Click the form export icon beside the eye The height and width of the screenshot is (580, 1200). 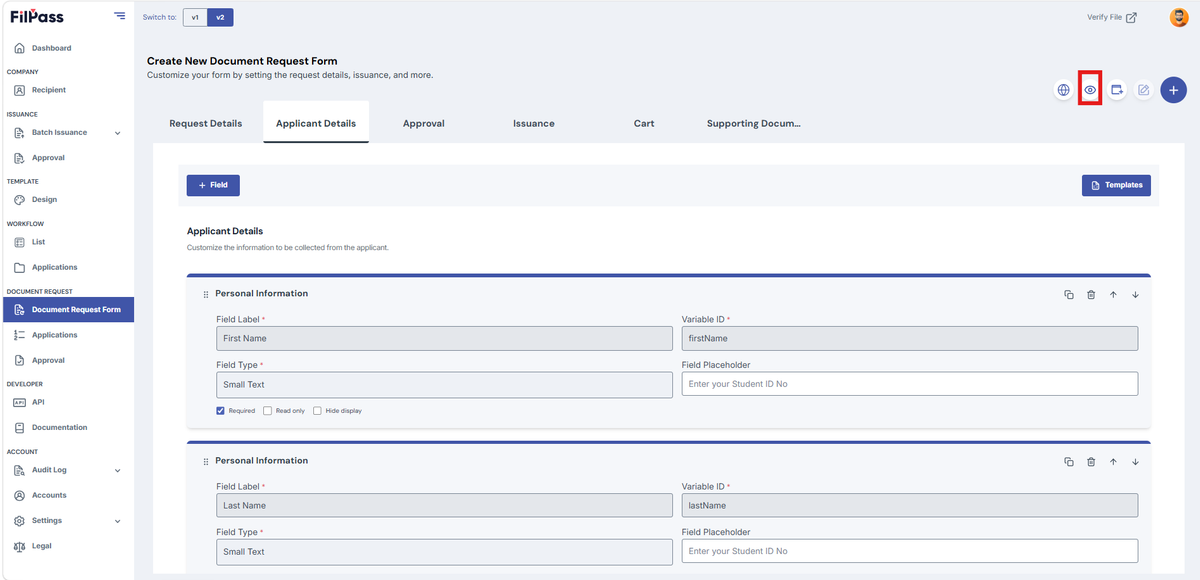1117,90
